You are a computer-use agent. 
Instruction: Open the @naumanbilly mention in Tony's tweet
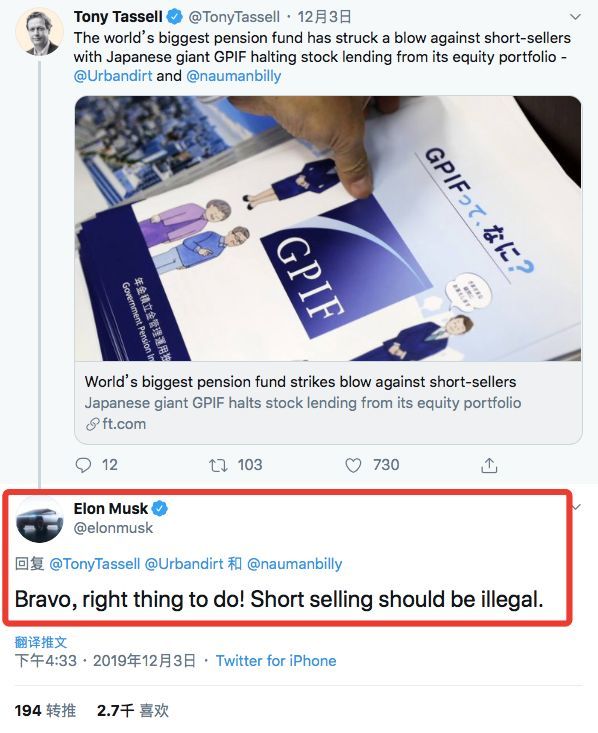coord(234,76)
